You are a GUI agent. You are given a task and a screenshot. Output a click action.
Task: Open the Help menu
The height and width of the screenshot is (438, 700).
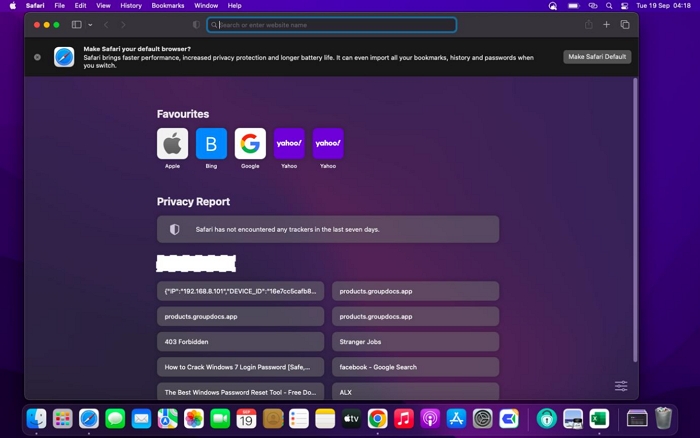[234, 6]
